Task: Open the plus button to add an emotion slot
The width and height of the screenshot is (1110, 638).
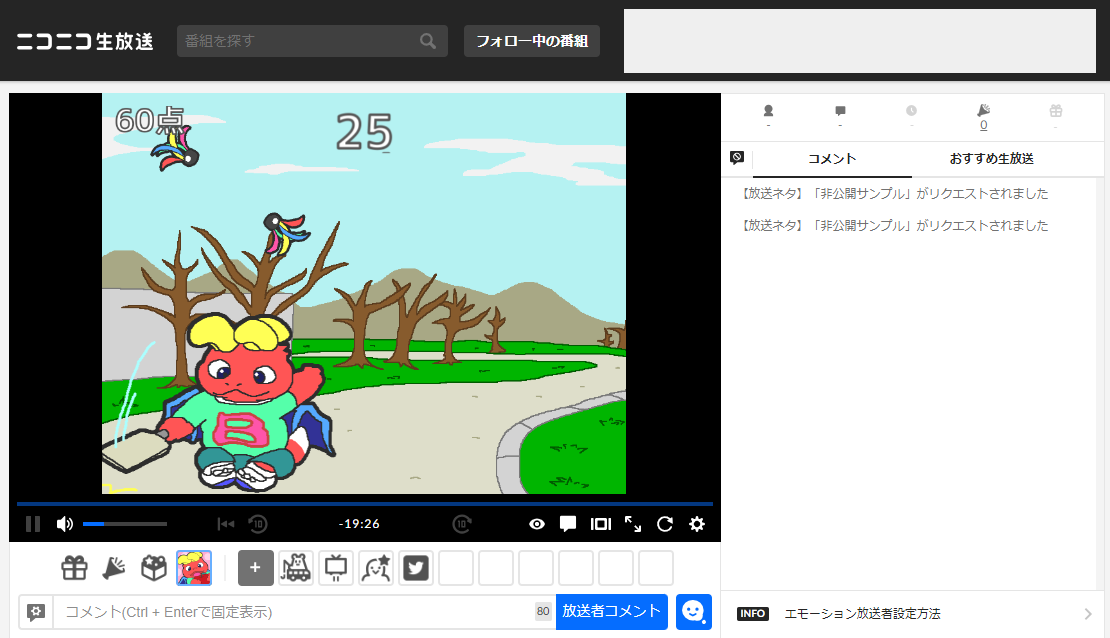Action: click(x=256, y=568)
